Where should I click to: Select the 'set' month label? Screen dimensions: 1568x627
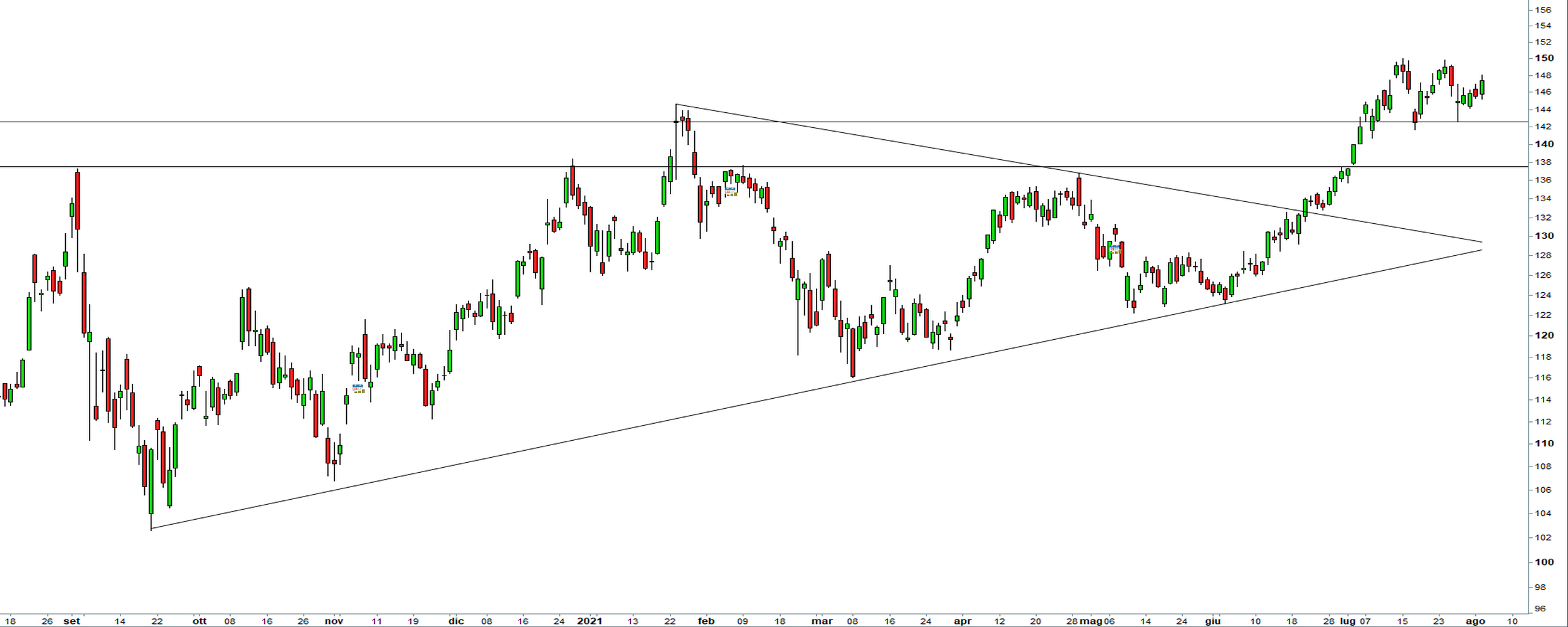pyautogui.click(x=72, y=621)
